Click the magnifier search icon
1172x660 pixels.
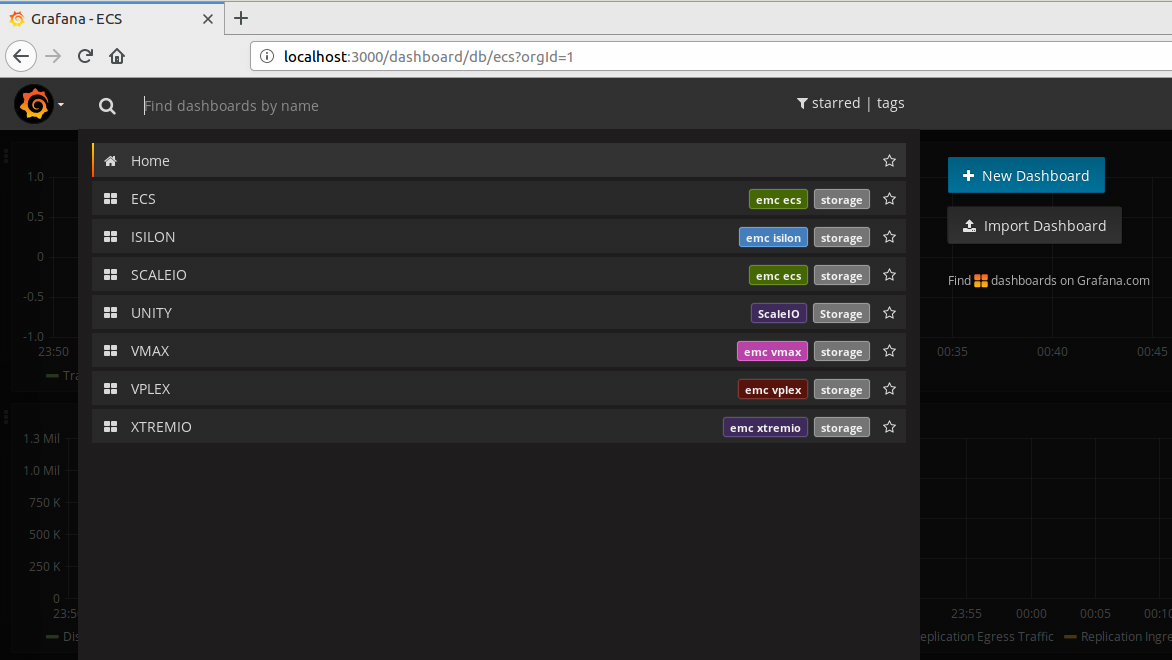point(107,106)
